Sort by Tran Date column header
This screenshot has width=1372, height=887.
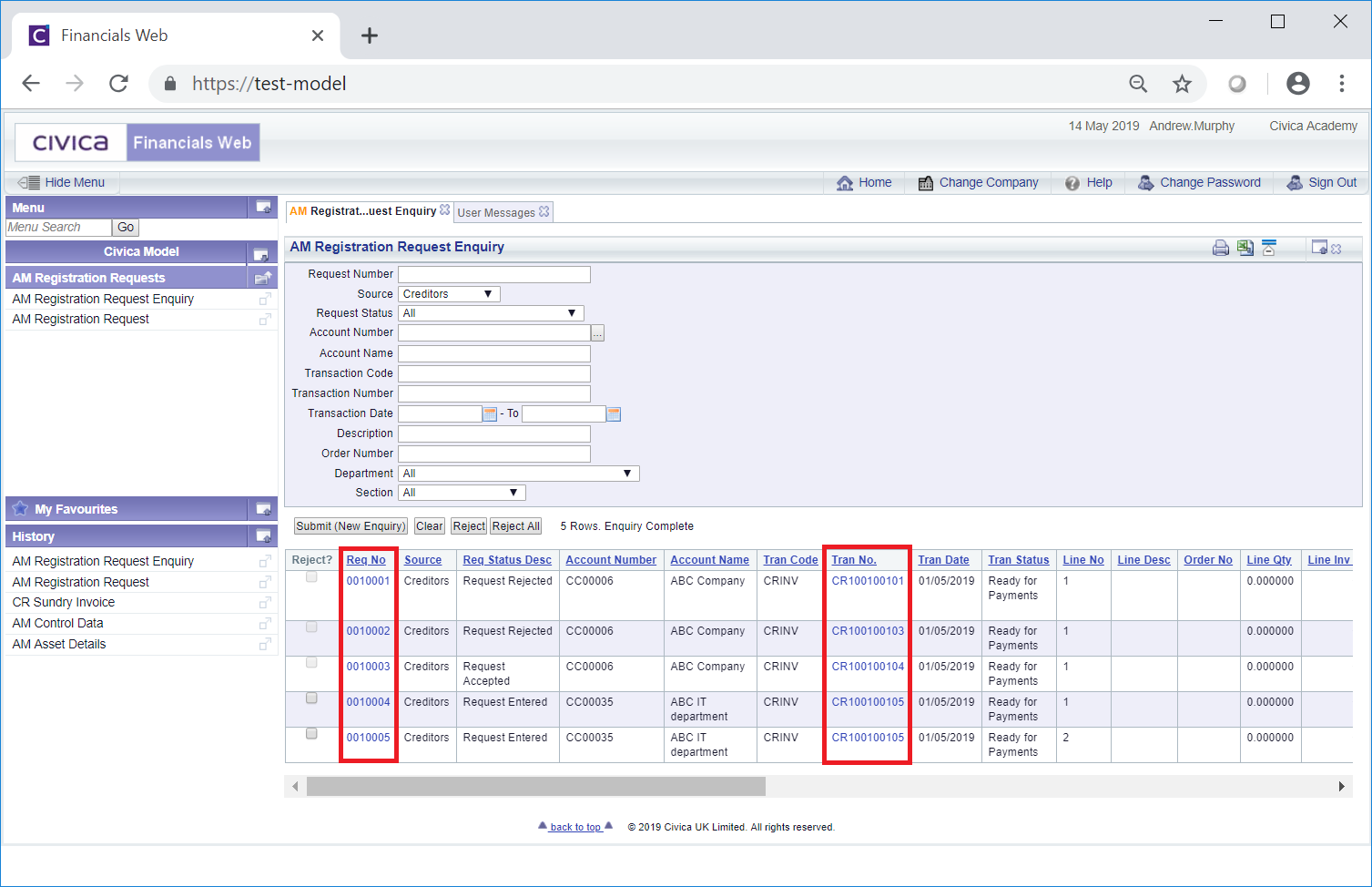coord(943,560)
